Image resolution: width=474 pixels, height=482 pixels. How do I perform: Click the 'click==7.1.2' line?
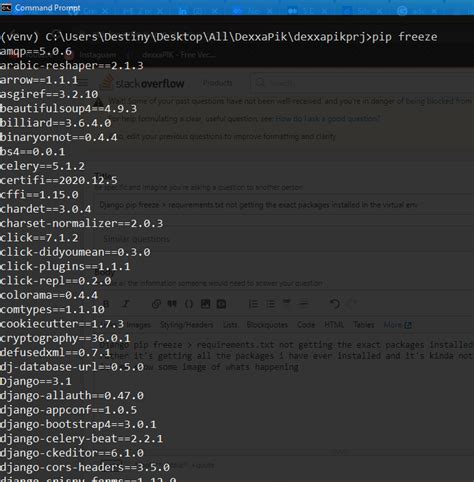click(39, 238)
